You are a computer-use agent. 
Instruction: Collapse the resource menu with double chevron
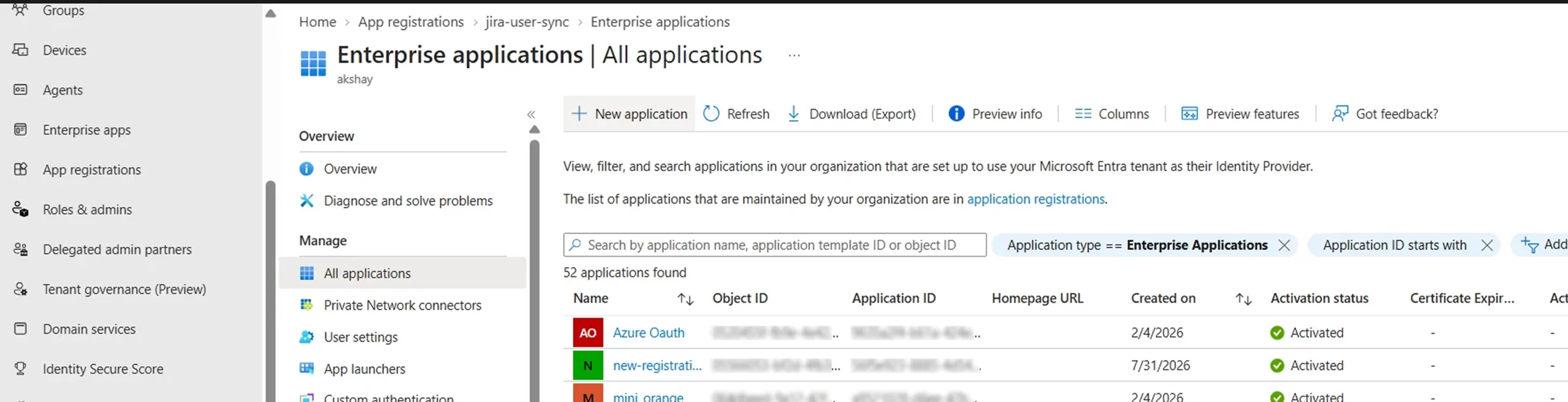click(x=531, y=114)
